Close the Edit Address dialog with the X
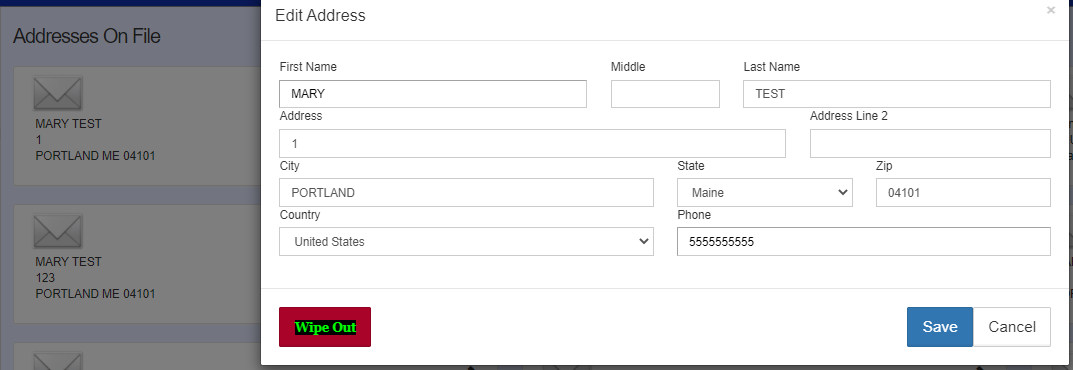Viewport: 1073px width, 370px height. point(1050,10)
